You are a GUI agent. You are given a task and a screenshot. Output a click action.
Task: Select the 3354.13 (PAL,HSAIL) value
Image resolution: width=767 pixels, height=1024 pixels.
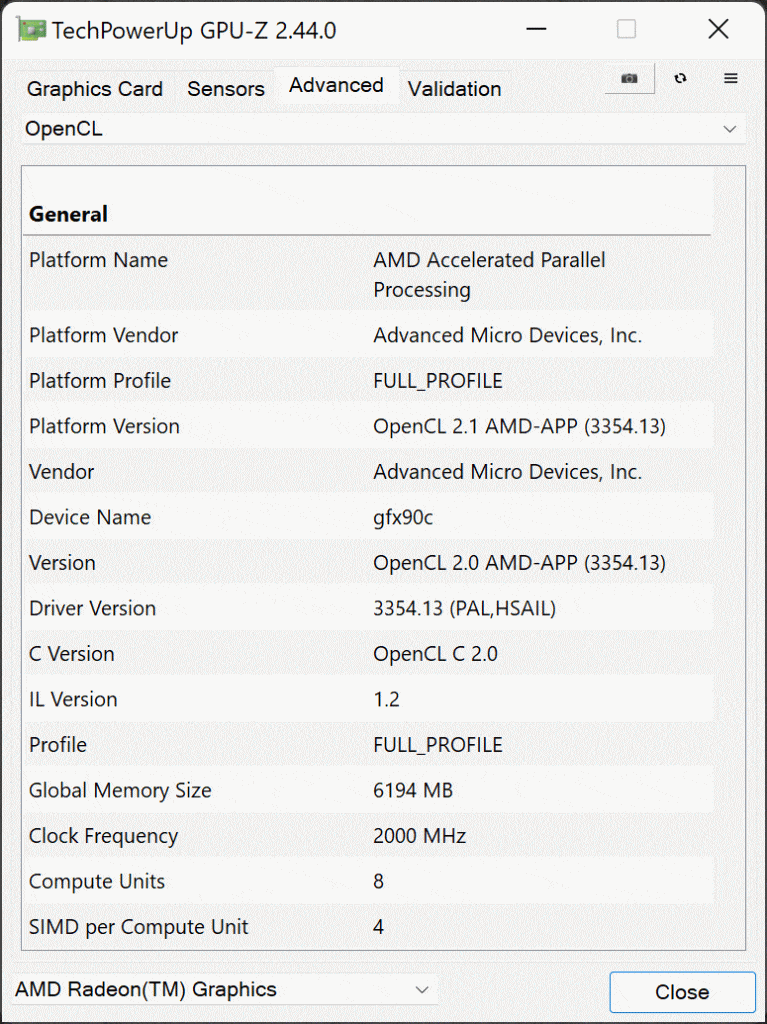pos(465,609)
